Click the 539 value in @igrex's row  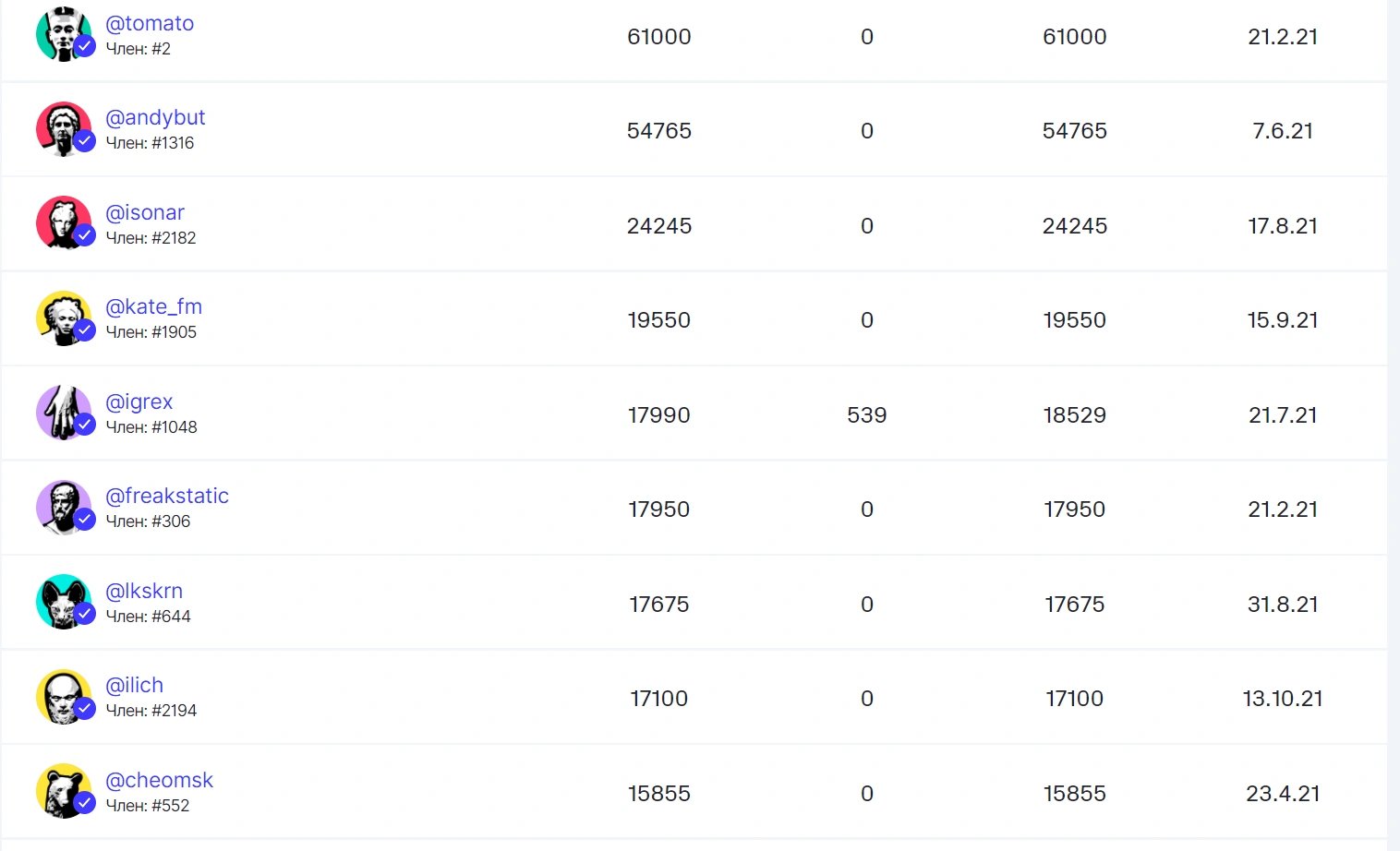[867, 415]
